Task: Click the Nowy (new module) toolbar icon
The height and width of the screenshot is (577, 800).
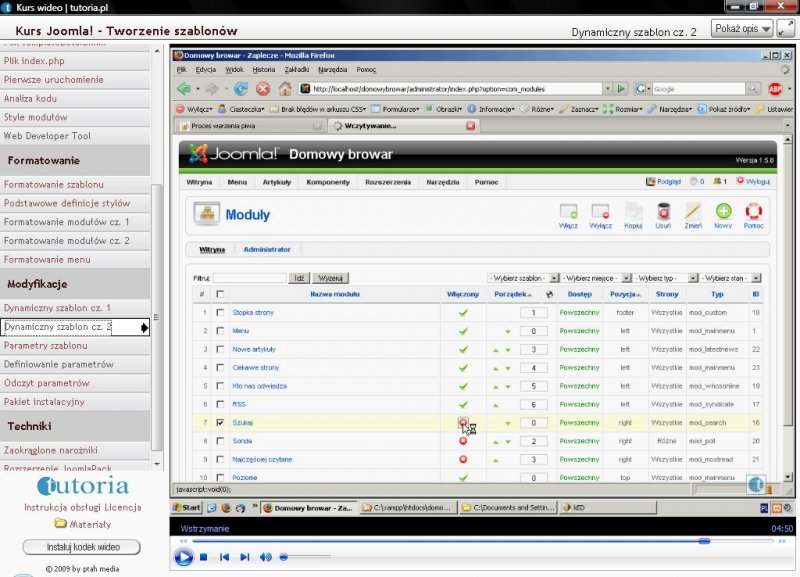Action: point(723,213)
